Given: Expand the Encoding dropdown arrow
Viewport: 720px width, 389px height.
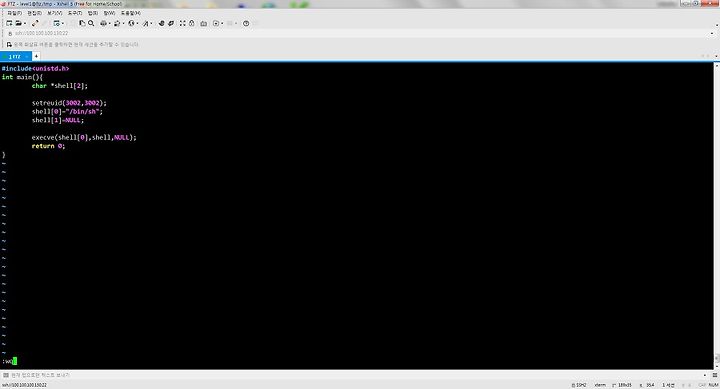Looking at the screenshot, I should [137, 23].
